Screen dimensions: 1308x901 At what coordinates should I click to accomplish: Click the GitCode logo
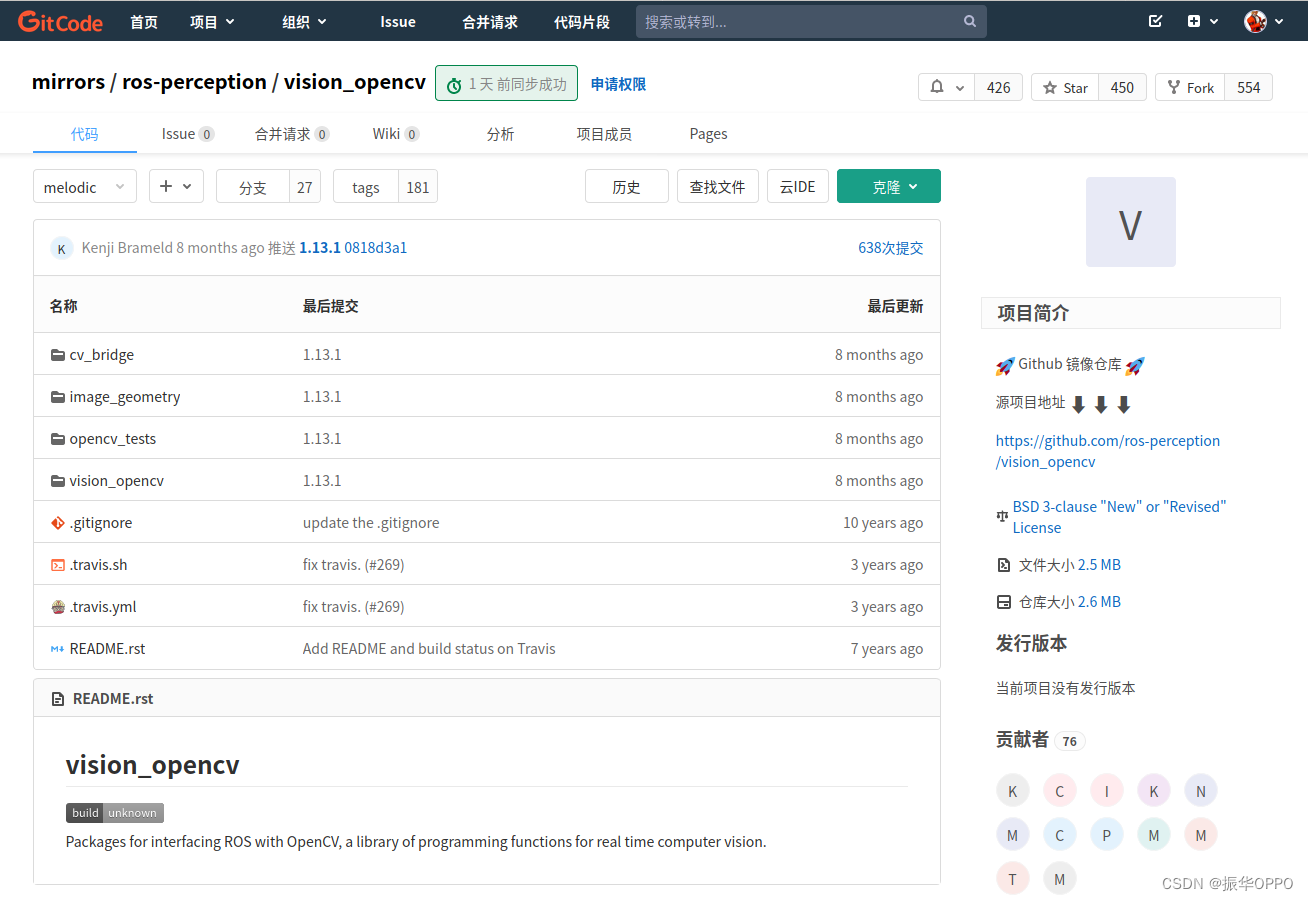60,21
